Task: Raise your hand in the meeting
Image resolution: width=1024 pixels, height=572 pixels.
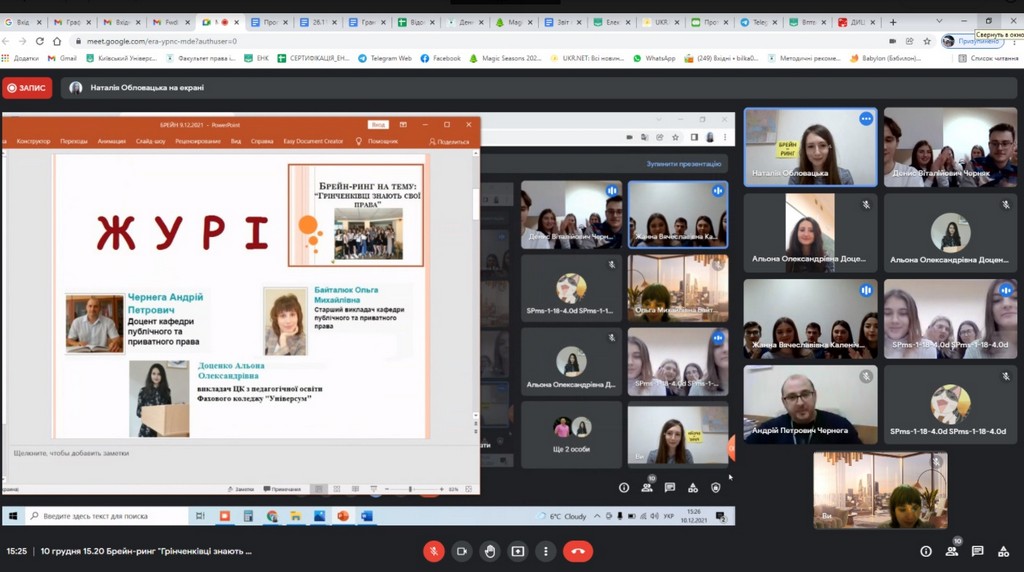Action: pos(490,551)
